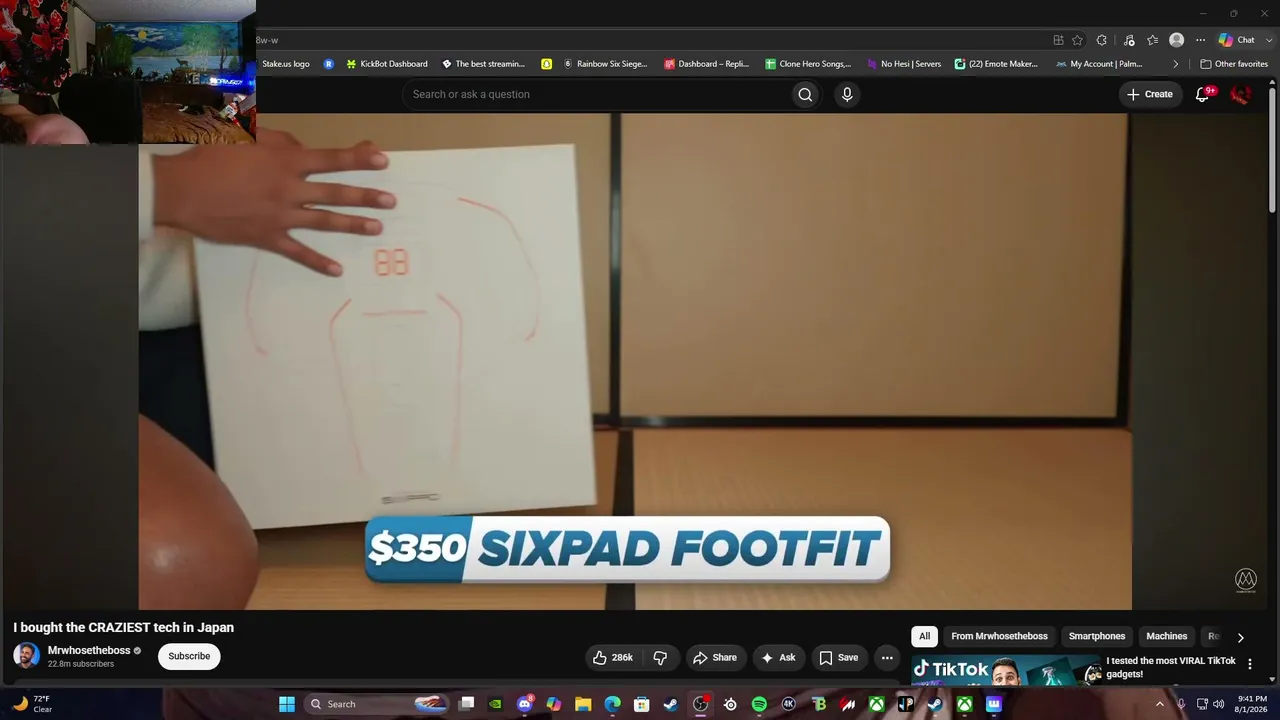Open Stake.us logo favorite
The height and width of the screenshot is (720, 1280).
286,64
